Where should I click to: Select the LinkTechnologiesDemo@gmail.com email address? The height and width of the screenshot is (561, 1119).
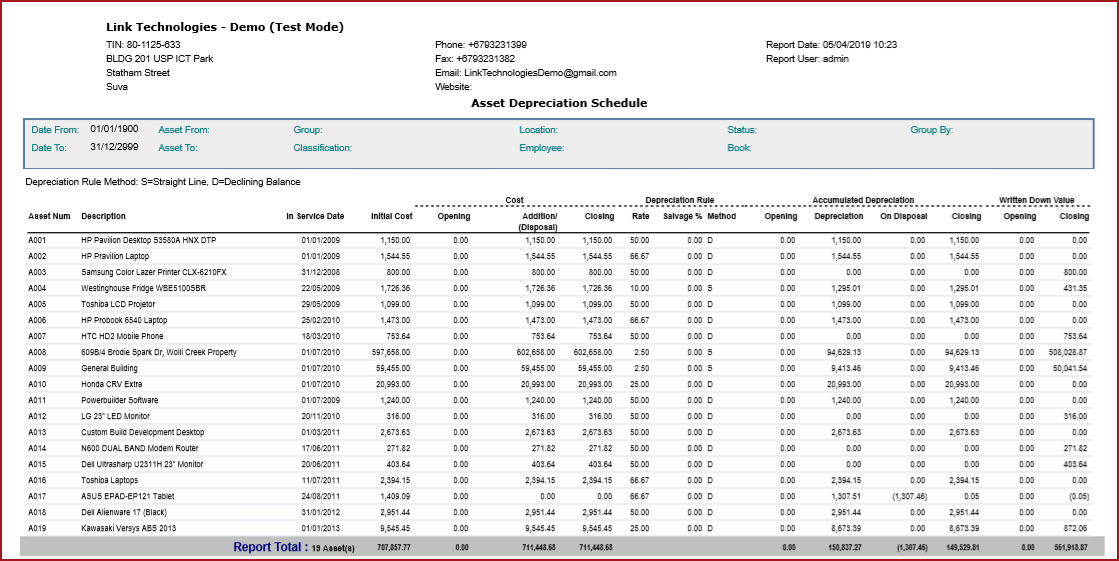point(540,73)
